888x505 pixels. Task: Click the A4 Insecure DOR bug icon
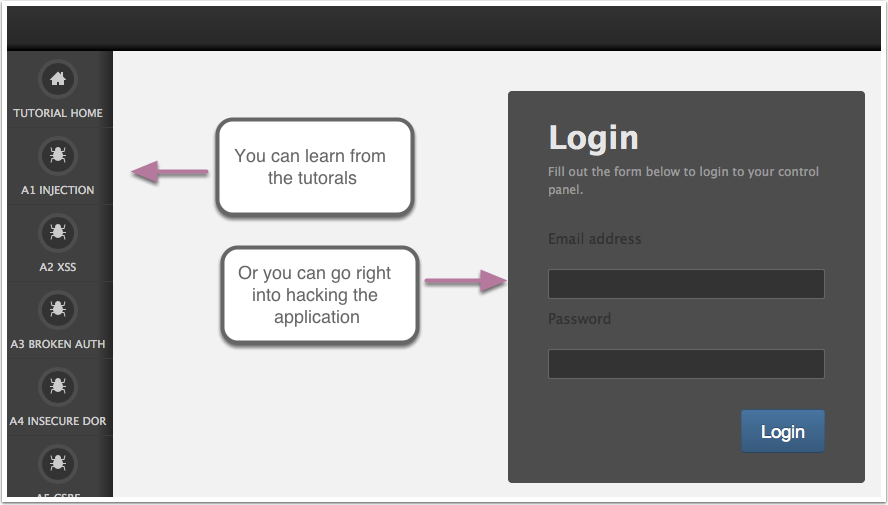click(x=58, y=386)
